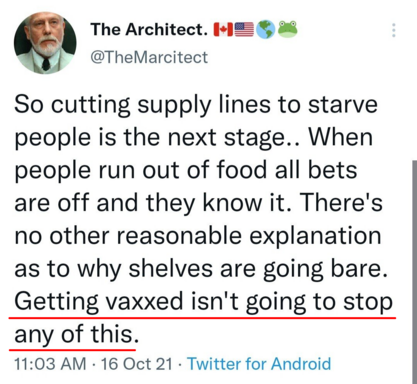Screen dimensions: 417x384
Task: Click the @TheMarcitect handle
Action: pos(149,57)
